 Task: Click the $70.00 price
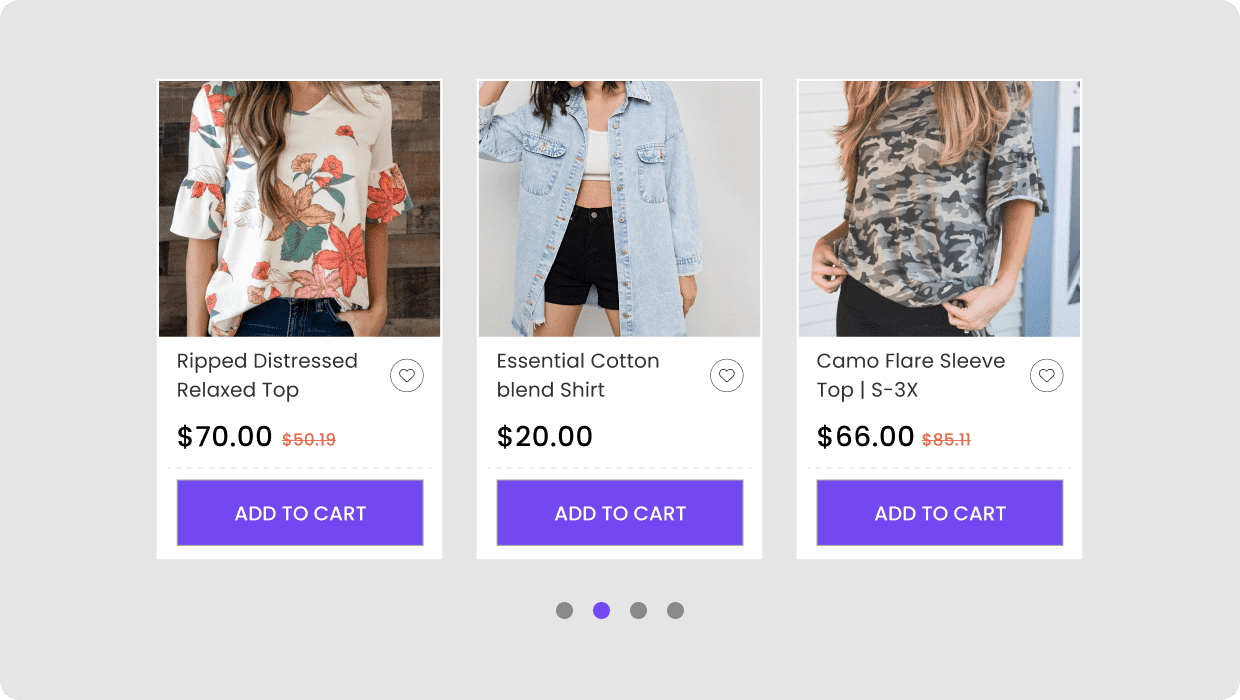coord(225,437)
